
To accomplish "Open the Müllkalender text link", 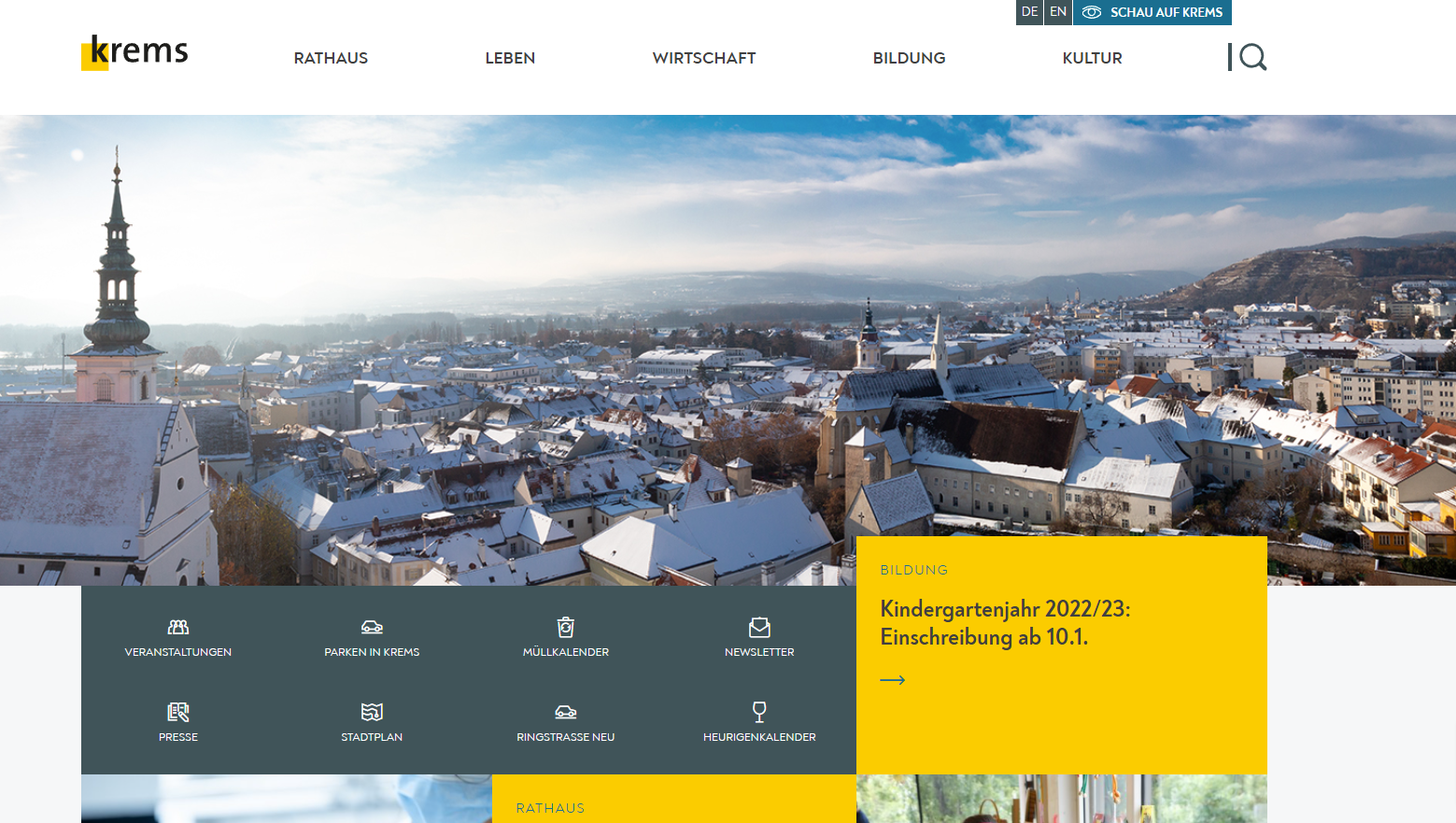I will tap(566, 652).
